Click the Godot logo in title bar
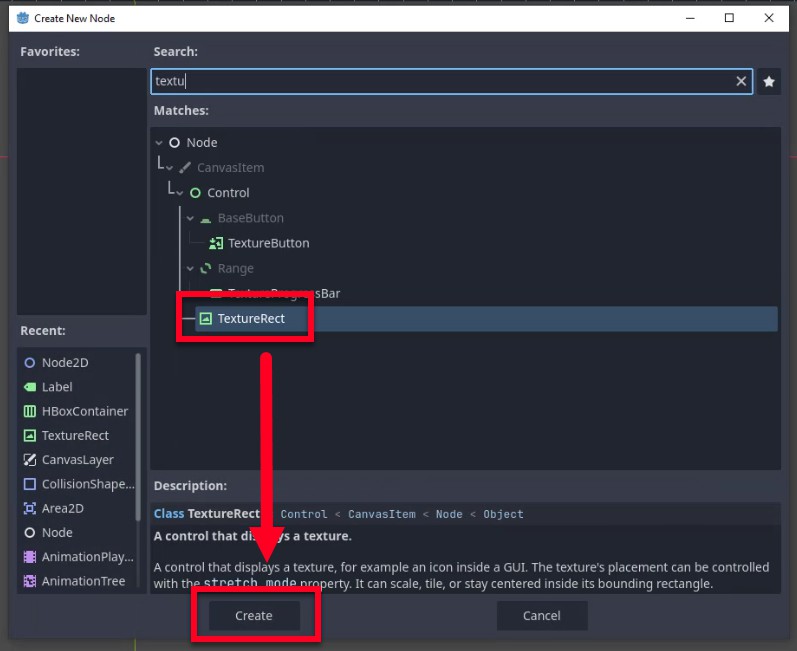This screenshot has height=651, width=797. click(x=23, y=18)
